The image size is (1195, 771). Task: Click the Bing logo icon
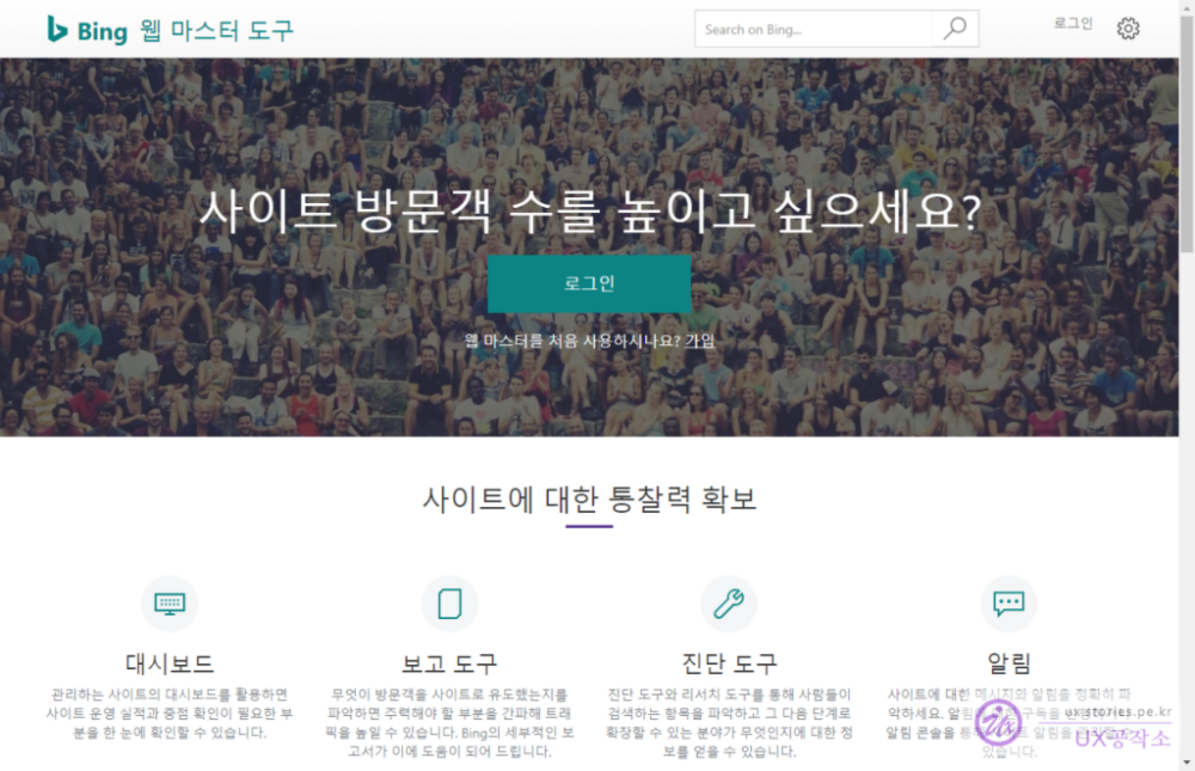point(56,29)
